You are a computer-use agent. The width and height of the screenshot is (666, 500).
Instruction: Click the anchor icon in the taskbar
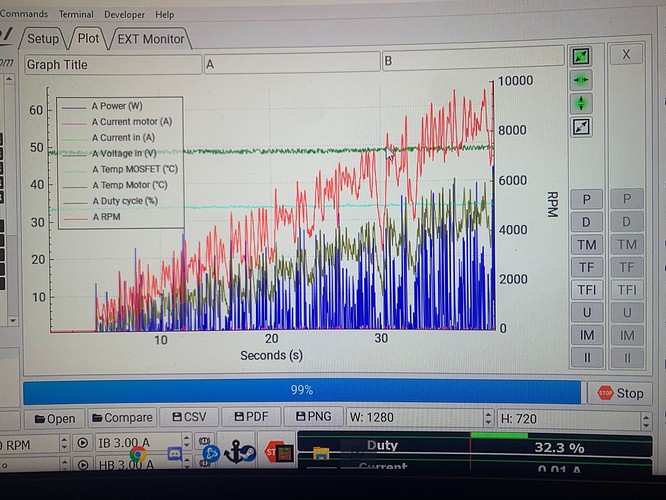coord(239,452)
